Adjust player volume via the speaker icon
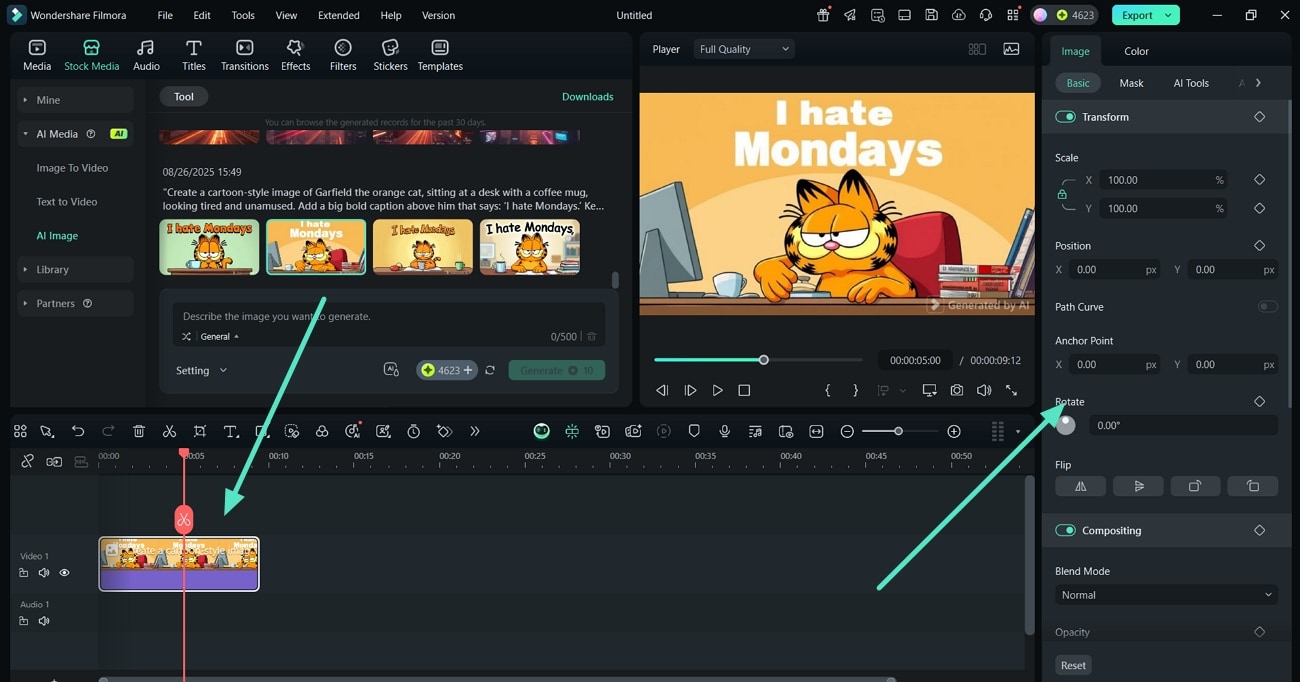 [x=984, y=391]
